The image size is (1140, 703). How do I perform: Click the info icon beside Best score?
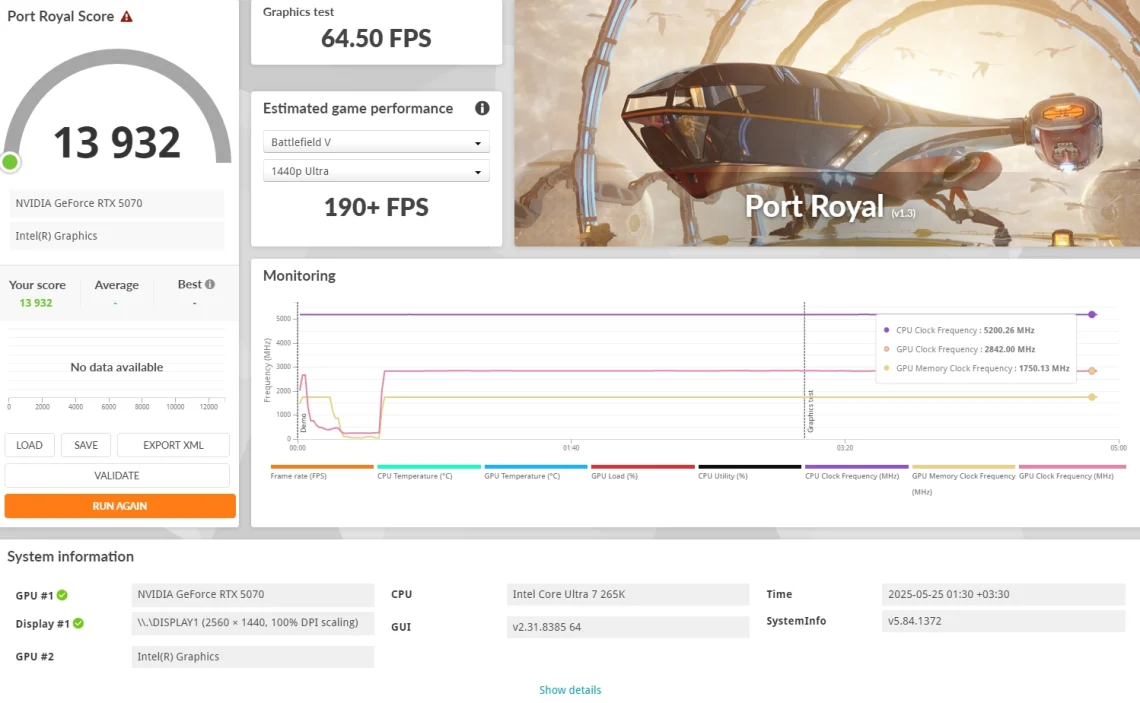(210, 284)
